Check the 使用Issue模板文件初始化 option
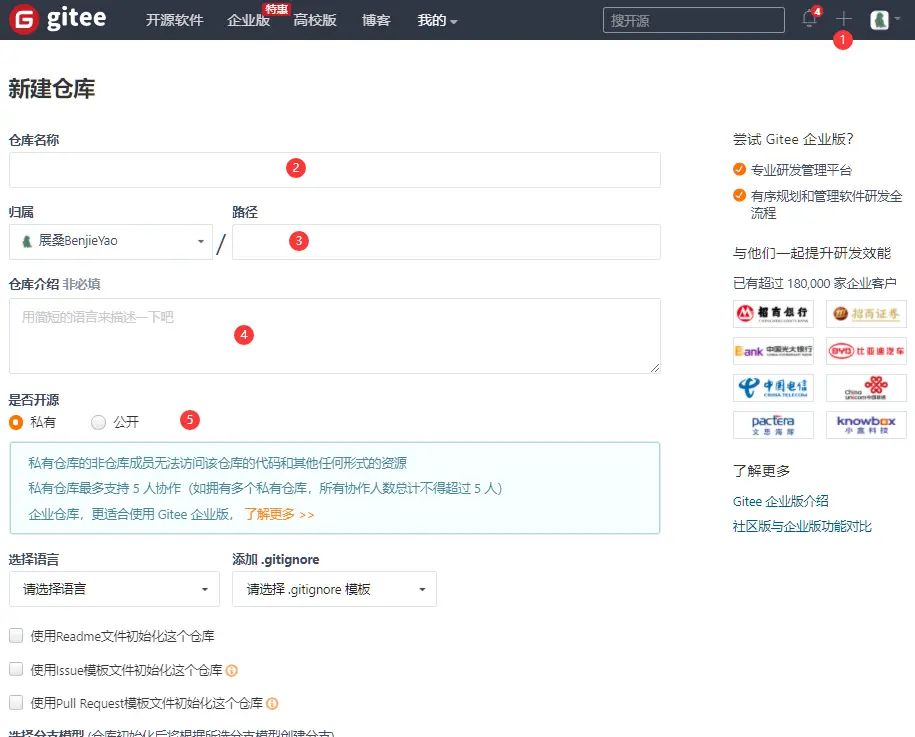The height and width of the screenshot is (737, 915). point(16,670)
